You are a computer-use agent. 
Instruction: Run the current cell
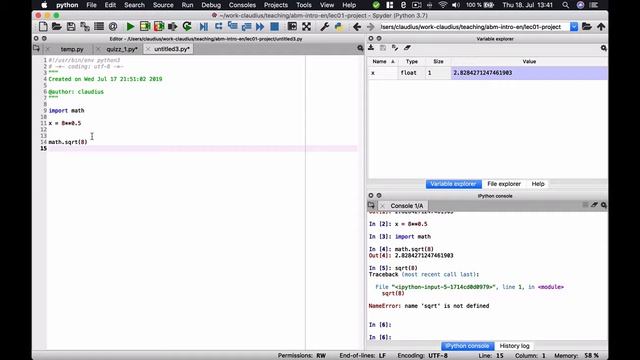(145, 27)
